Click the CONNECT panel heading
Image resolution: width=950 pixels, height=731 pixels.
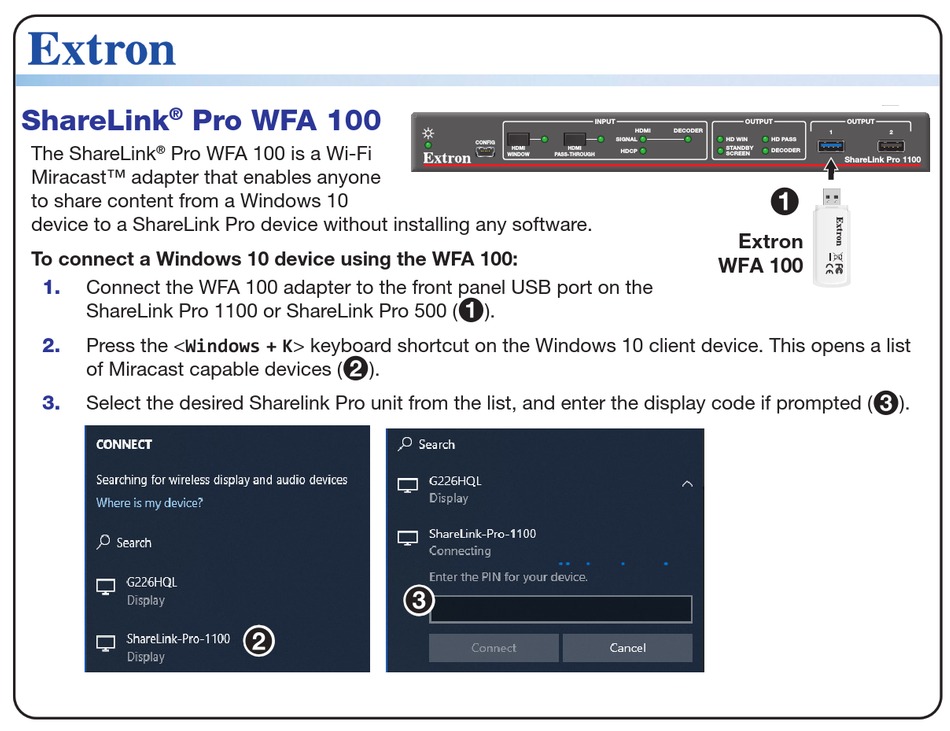pyautogui.click(x=124, y=445)
